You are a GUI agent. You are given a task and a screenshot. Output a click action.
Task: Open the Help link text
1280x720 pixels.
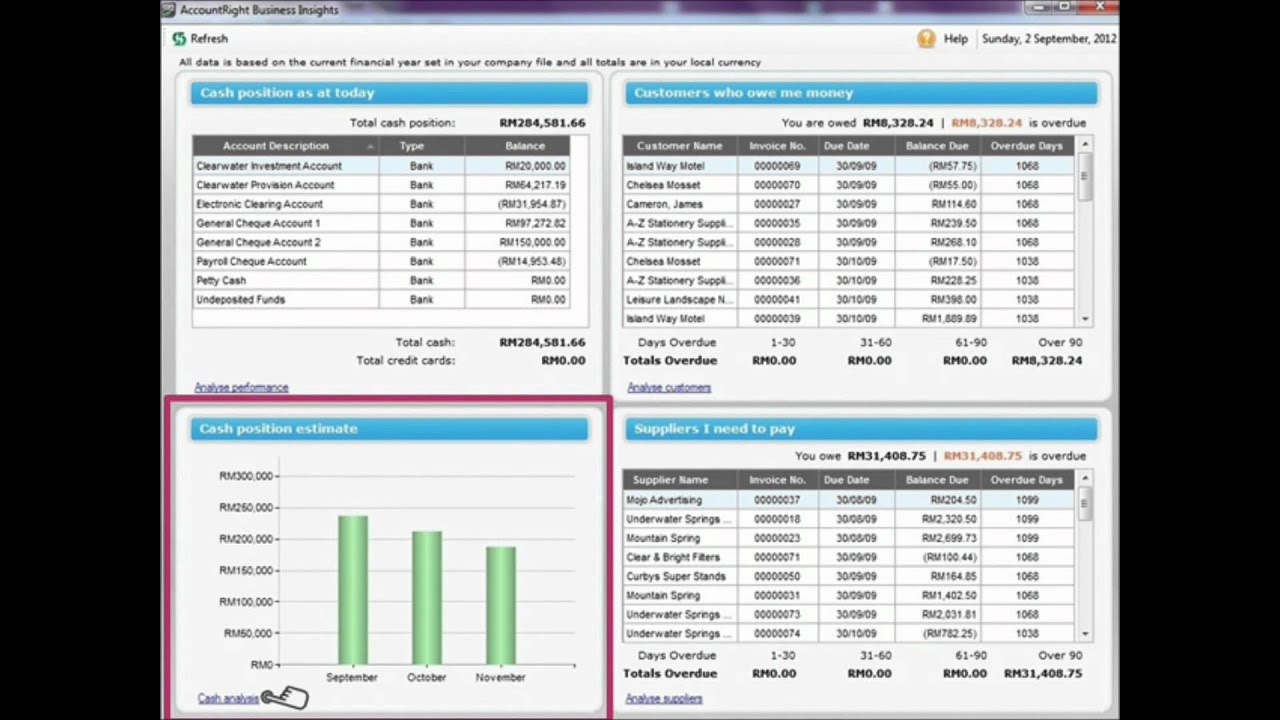[x=956, y=39]
